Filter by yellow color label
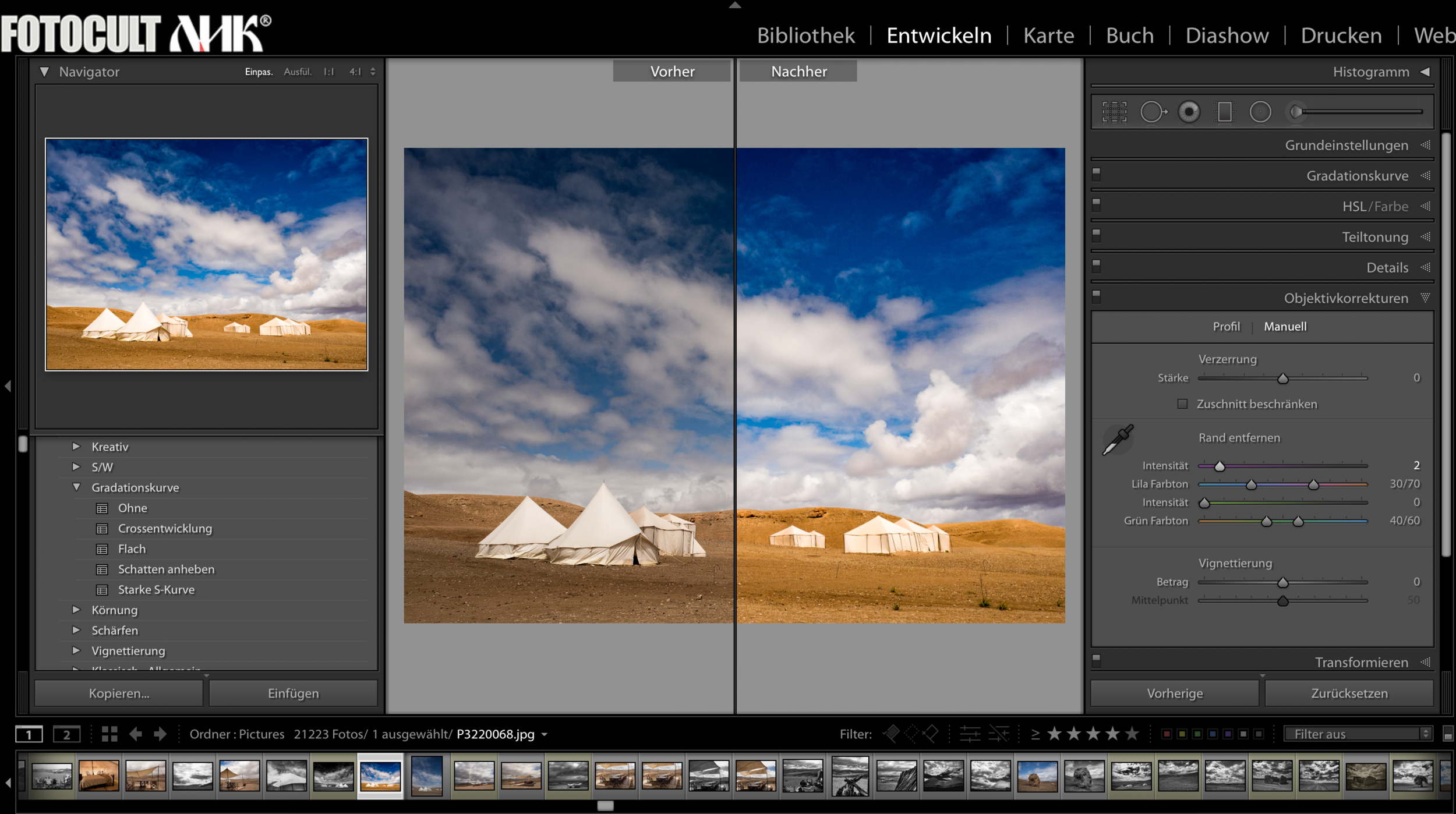The height and width of the screenshot is (814, 1456). tap(1182, 734)
